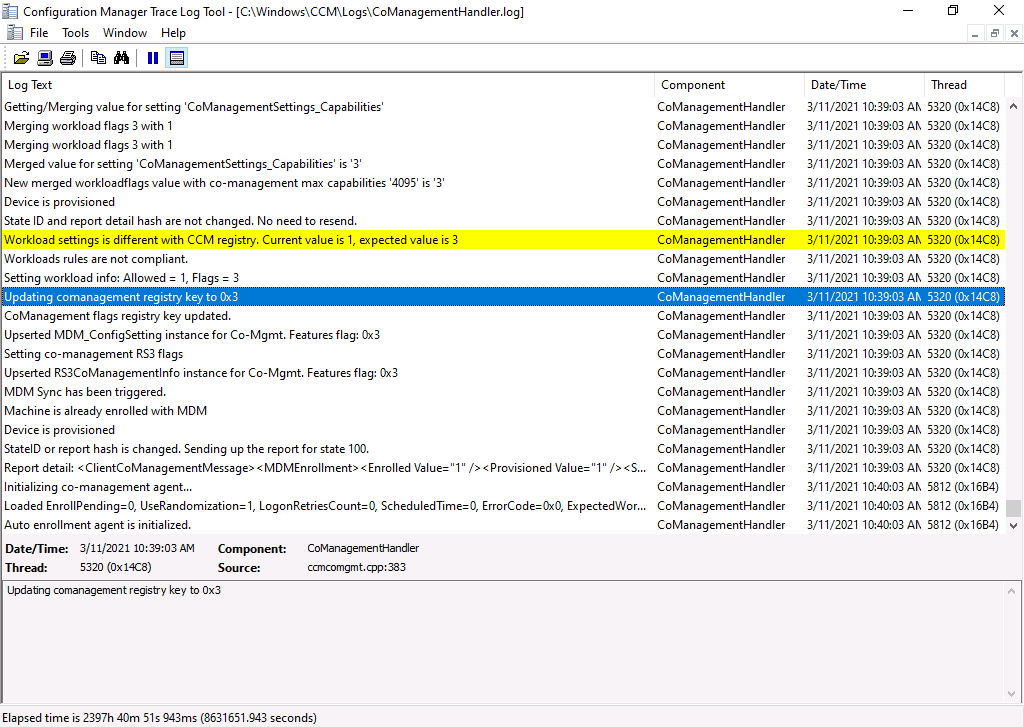Screen dimensions: 1024x727
Task: Select row 'Setting workload info: Allowed = 1, Flags = 3'
Action: (503, 278)
